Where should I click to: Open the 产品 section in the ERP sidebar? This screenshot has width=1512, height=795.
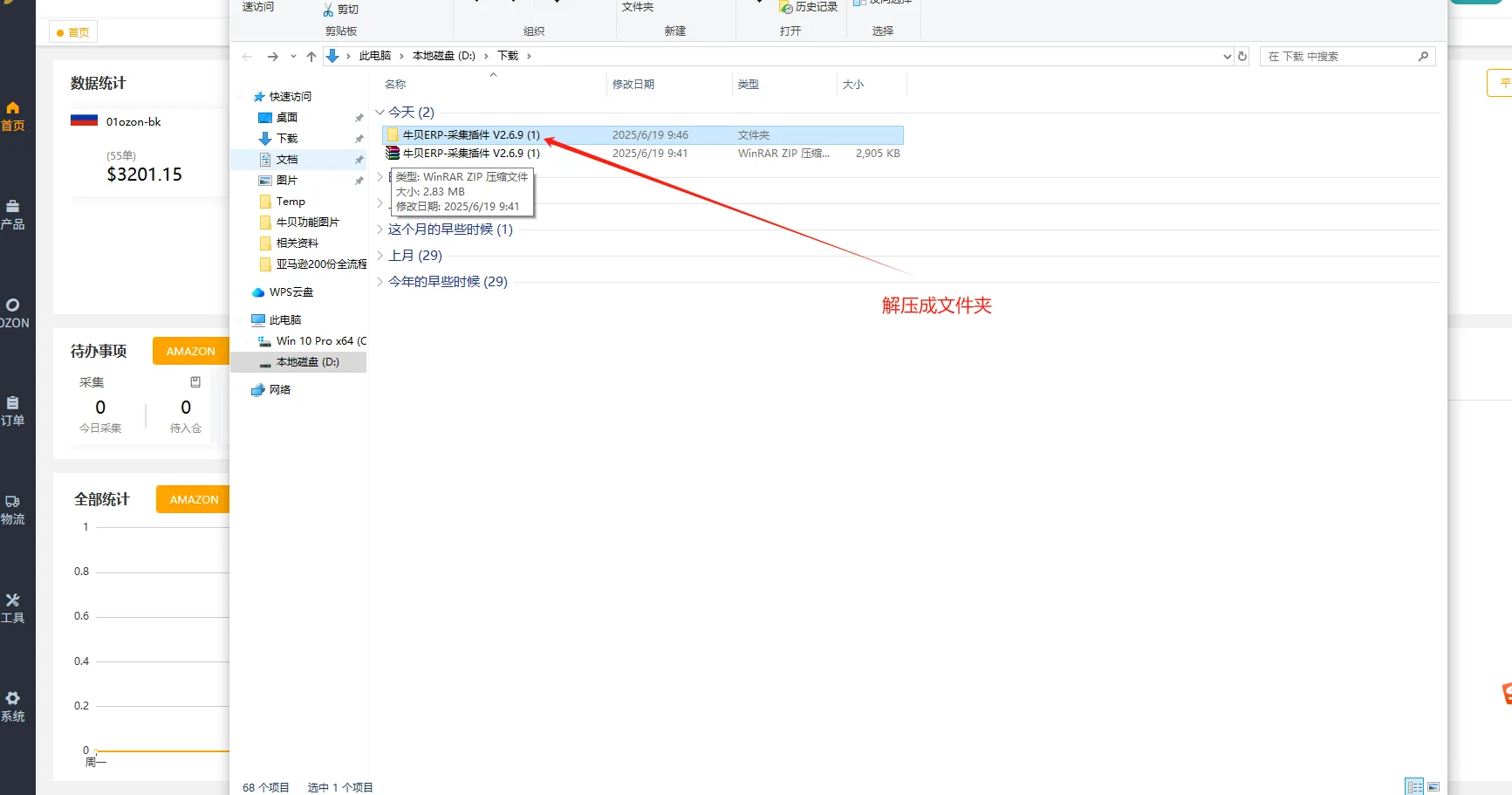click(12, 215)
